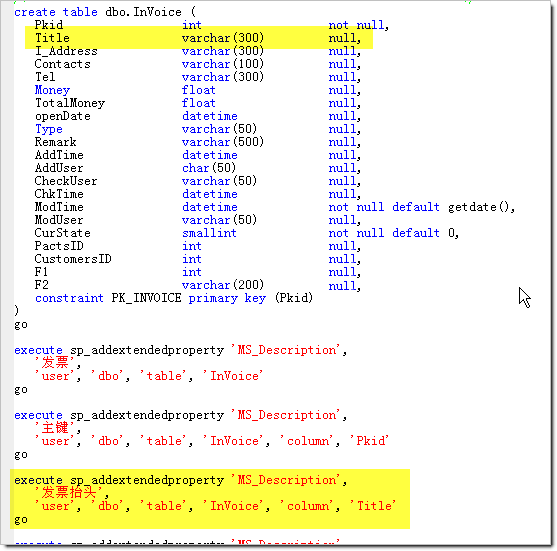Click the table name dbo.InVoice
This screenshot has height=551, width=557.
[144, 12]
